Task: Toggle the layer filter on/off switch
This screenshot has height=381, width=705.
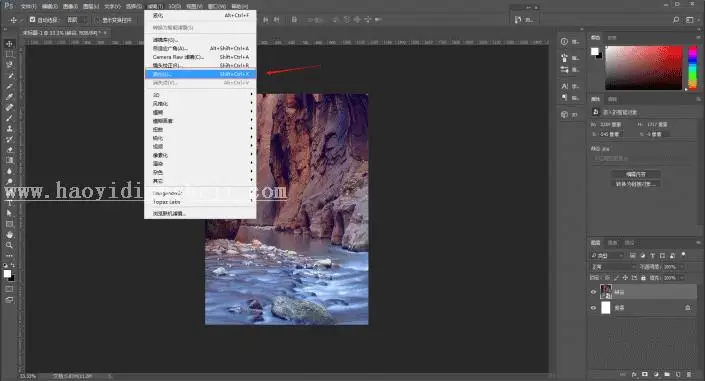Action: coord(683,255)
